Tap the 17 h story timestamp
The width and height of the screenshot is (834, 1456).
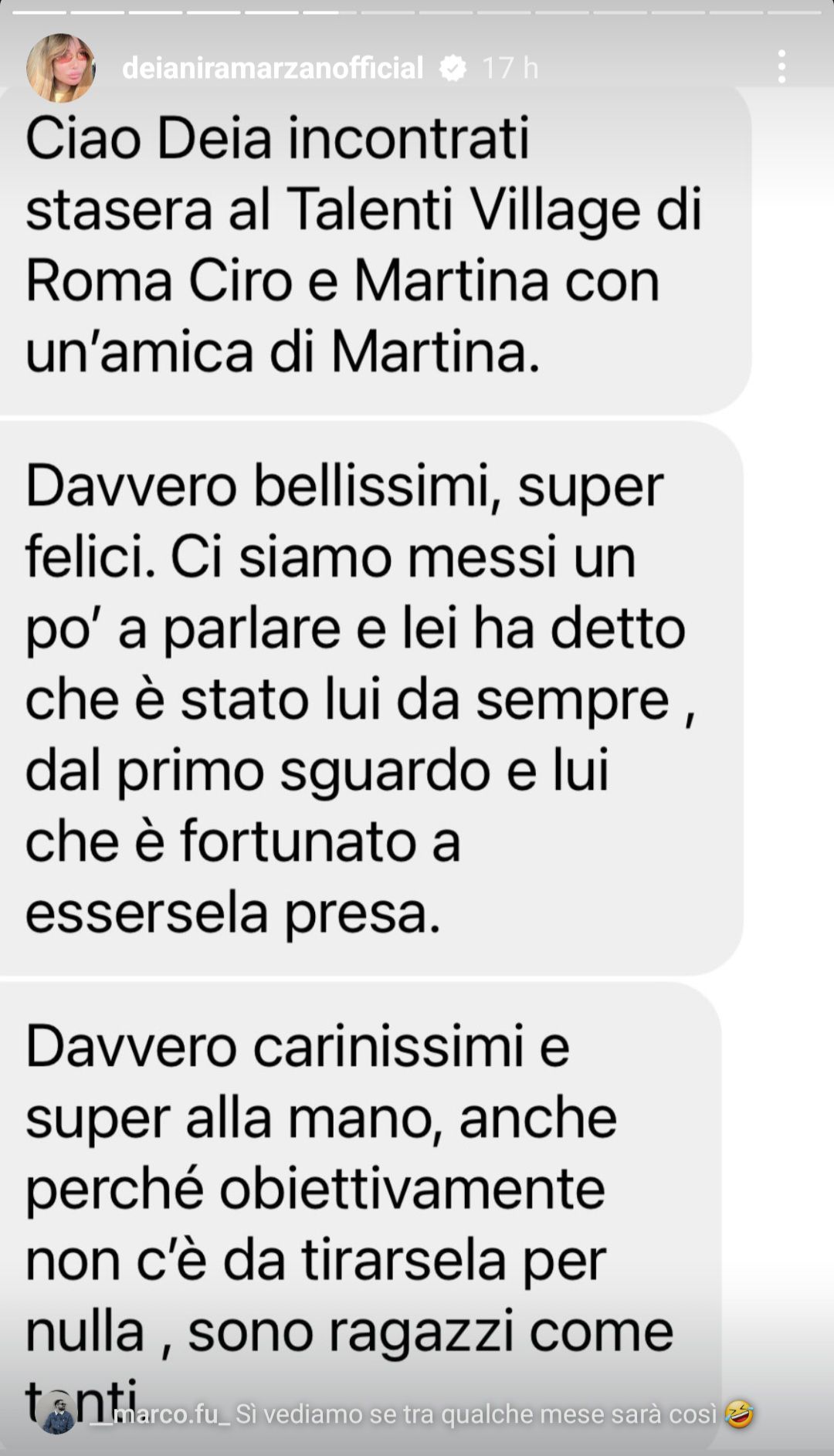point(510,68)
